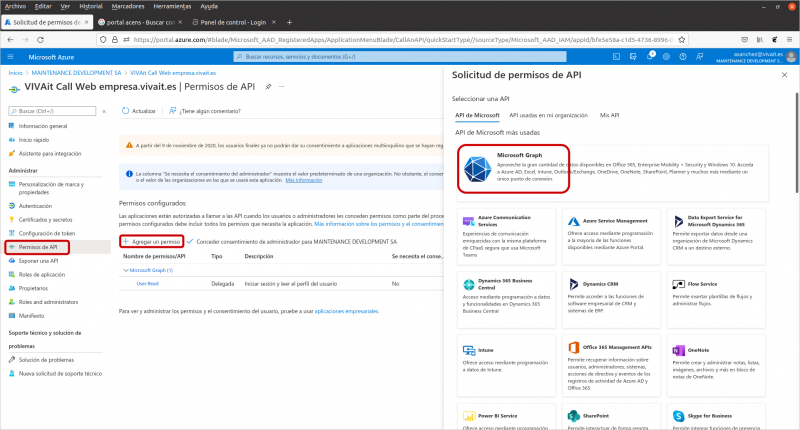Open the aplicaciones empresariales link

coord(346,311)
